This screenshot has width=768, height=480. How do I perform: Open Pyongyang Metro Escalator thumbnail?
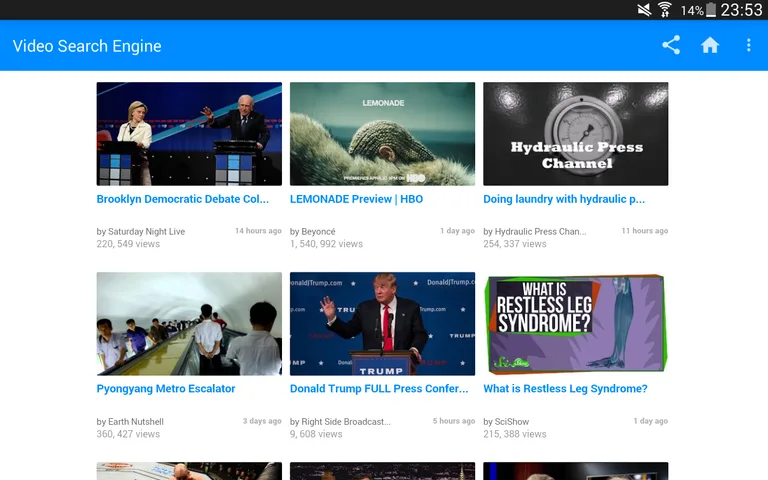point(189,324)
